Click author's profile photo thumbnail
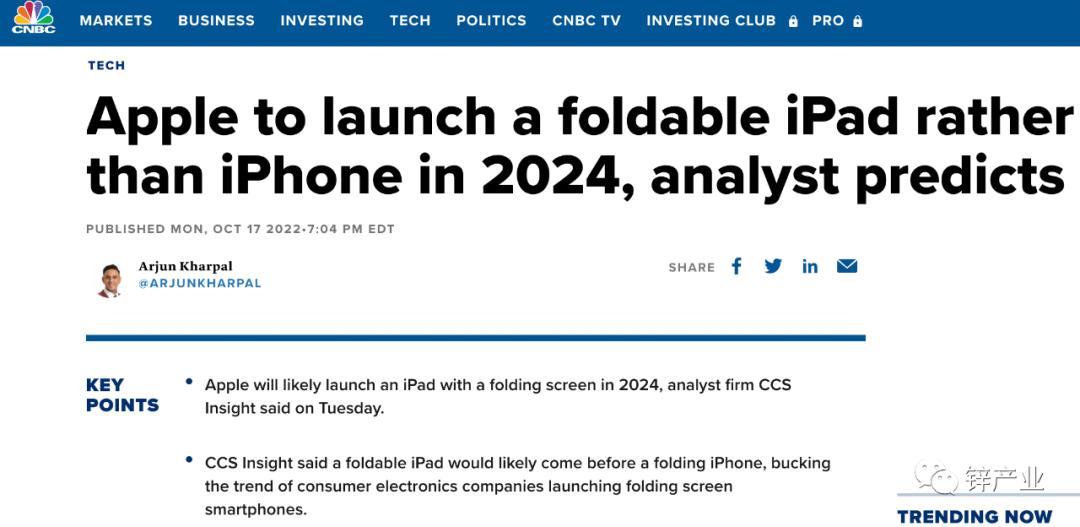The height and width of the screenshot is (527, 1080). (x=110, y=280)
